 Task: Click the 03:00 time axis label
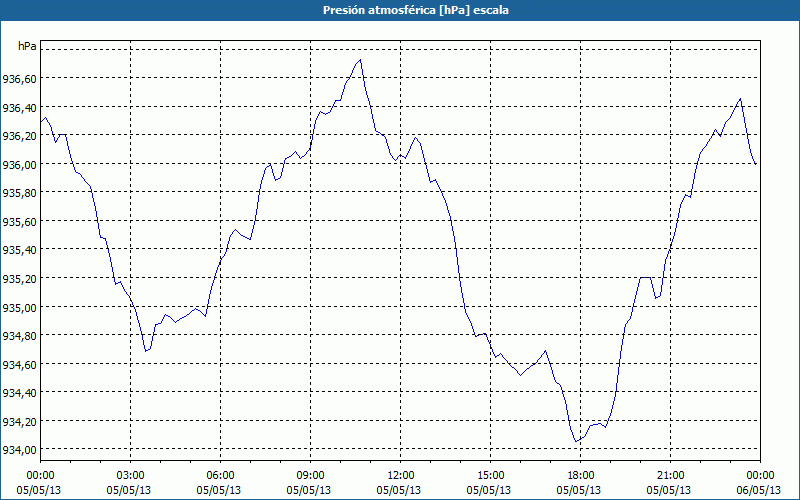coord(130,475)
